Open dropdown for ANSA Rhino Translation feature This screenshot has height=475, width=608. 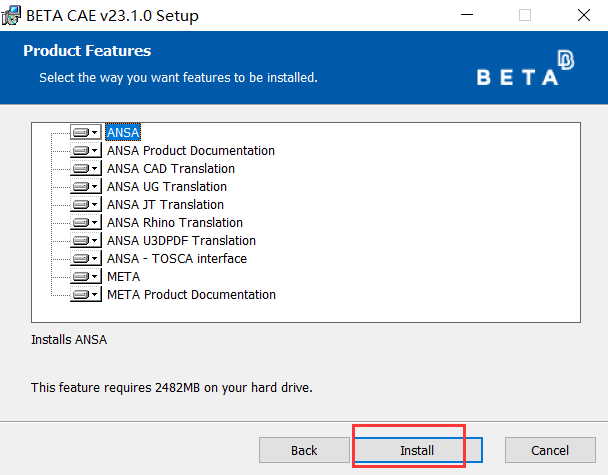pyautogui.click(x=86, y=222)
